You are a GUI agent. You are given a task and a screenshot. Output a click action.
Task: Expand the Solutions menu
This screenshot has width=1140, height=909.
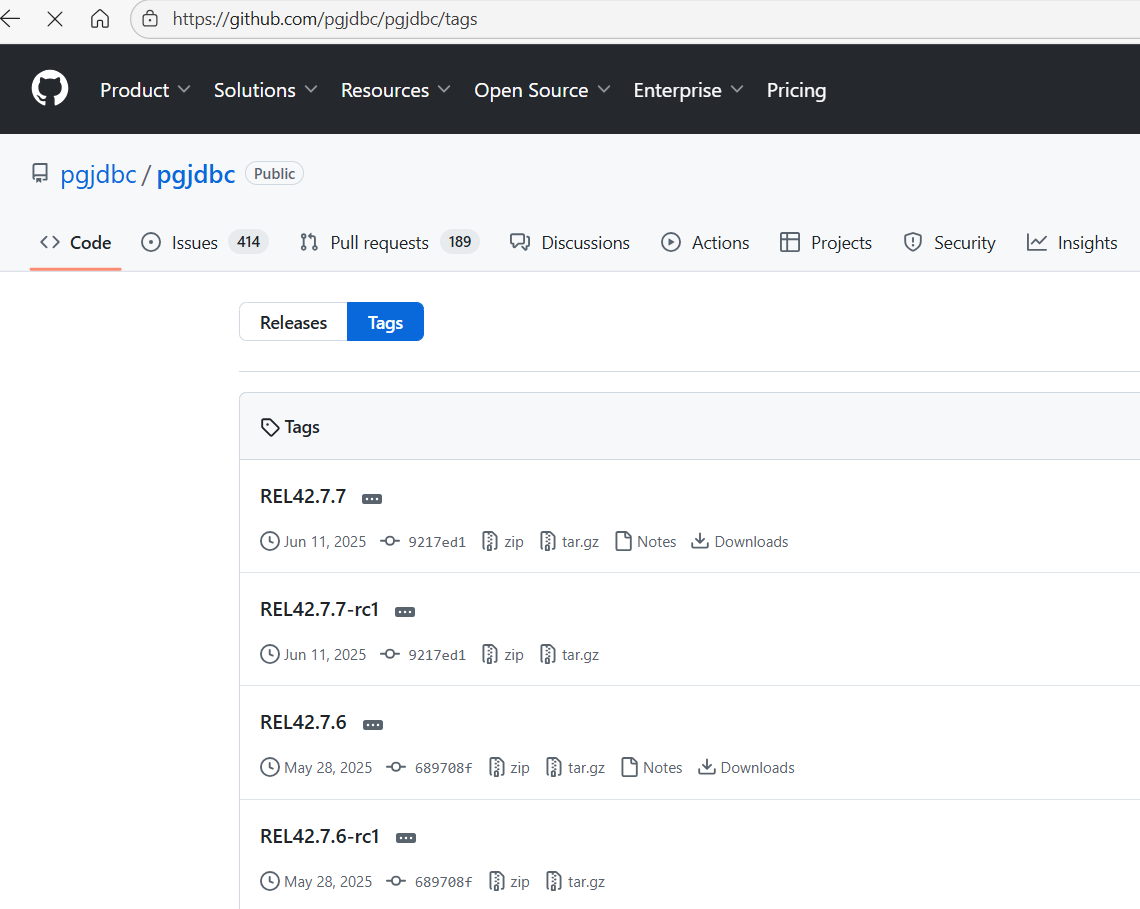pos(265,90)
